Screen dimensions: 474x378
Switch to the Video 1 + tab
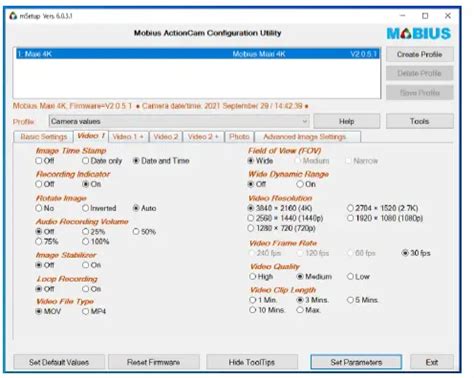(128, 137)
